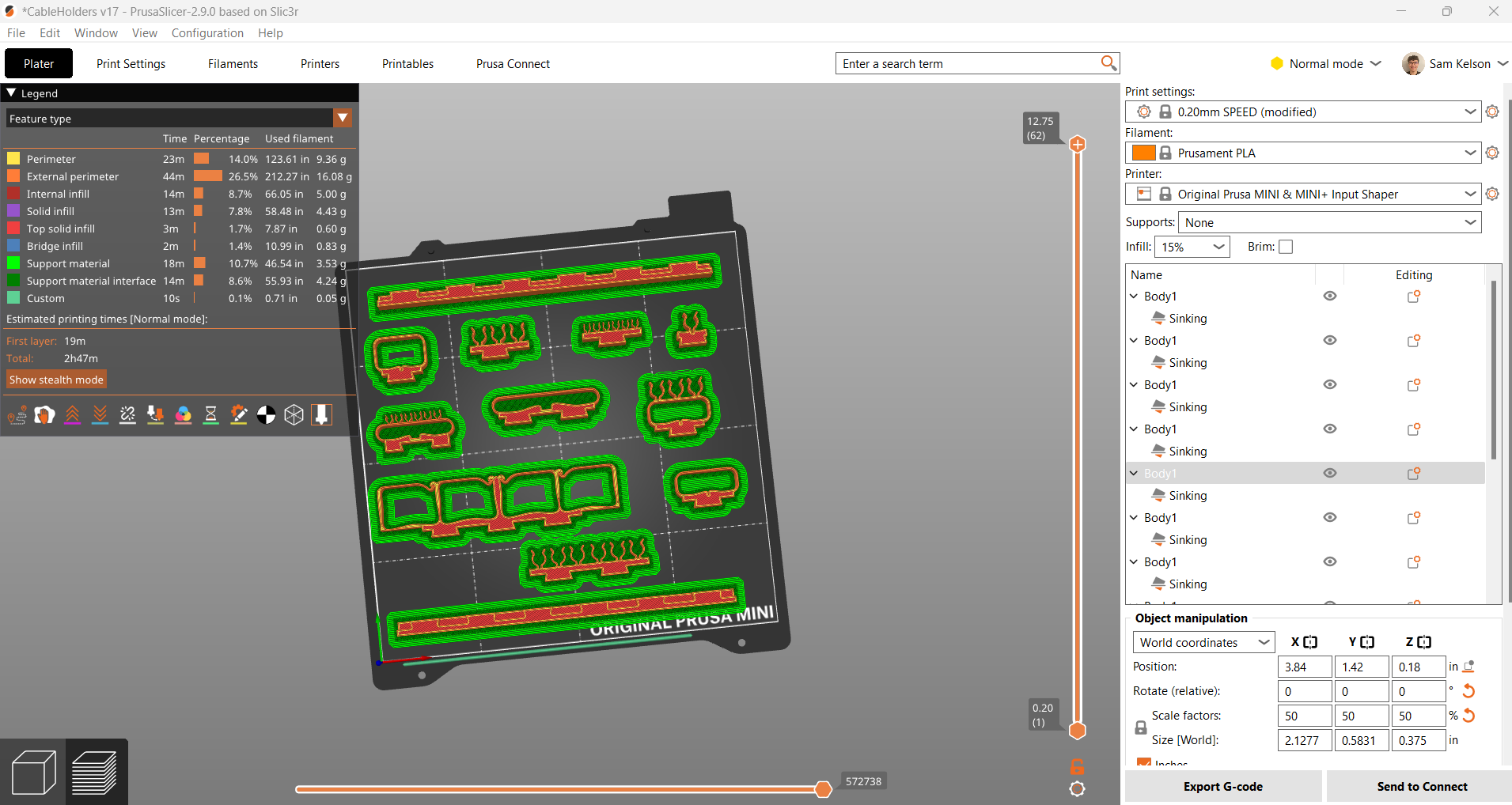Open Normal mode selector
The image size is (1512, 805).
1326,63
